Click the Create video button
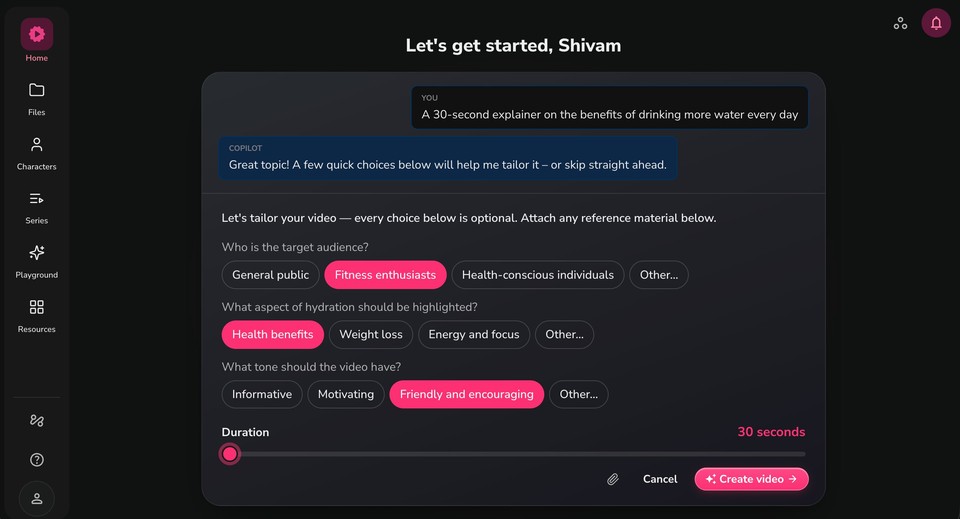This screenshot has width=960, height=519. 751,479
